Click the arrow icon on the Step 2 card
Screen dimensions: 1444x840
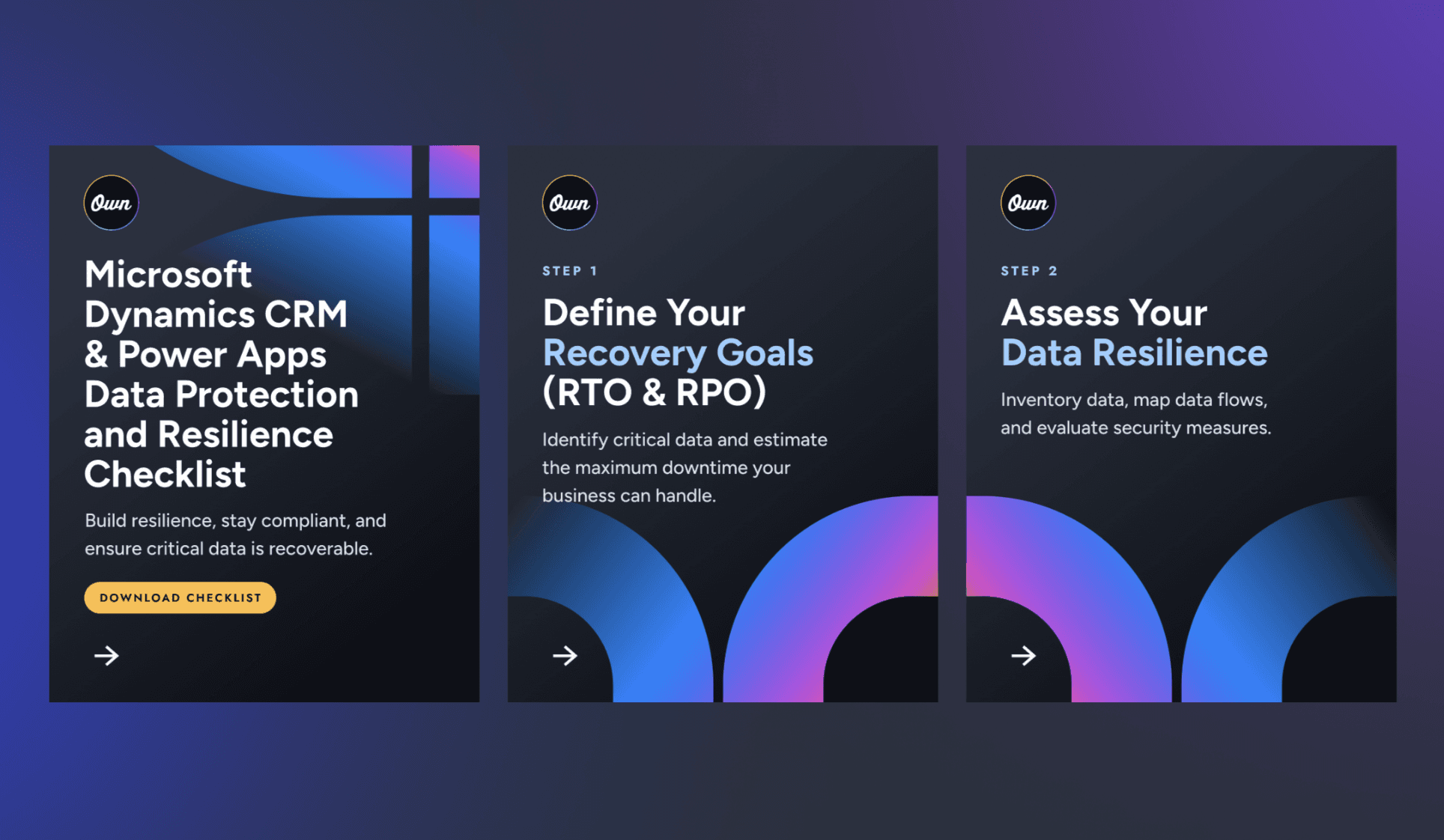pyautogui.click(x=1023, y=656)
